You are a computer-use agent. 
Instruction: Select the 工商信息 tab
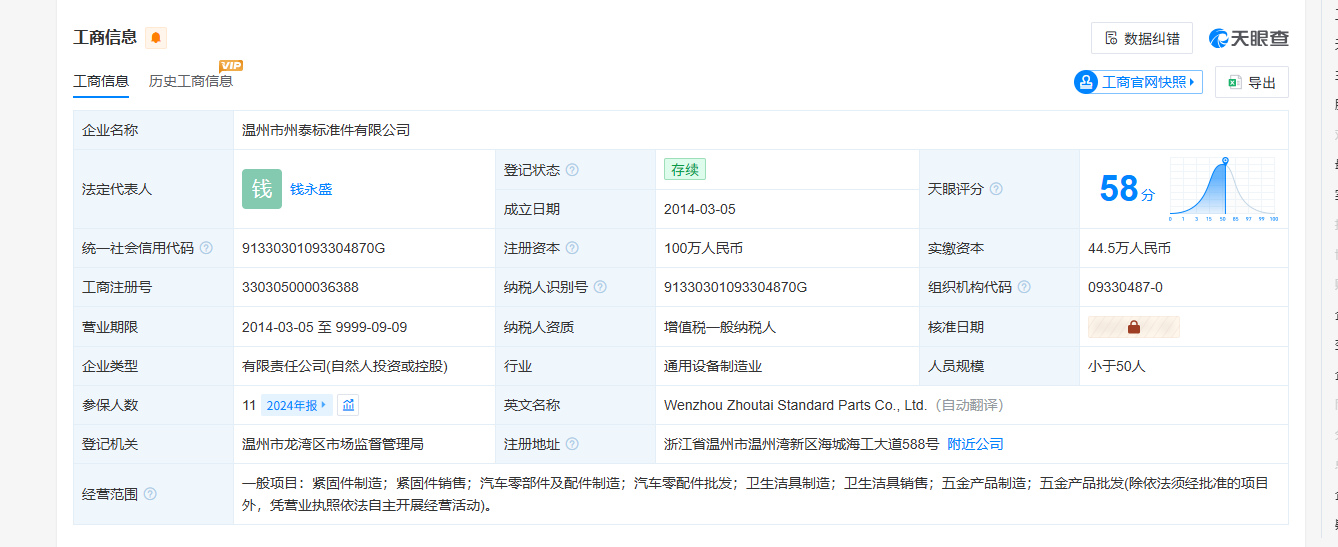coord(101,81)
